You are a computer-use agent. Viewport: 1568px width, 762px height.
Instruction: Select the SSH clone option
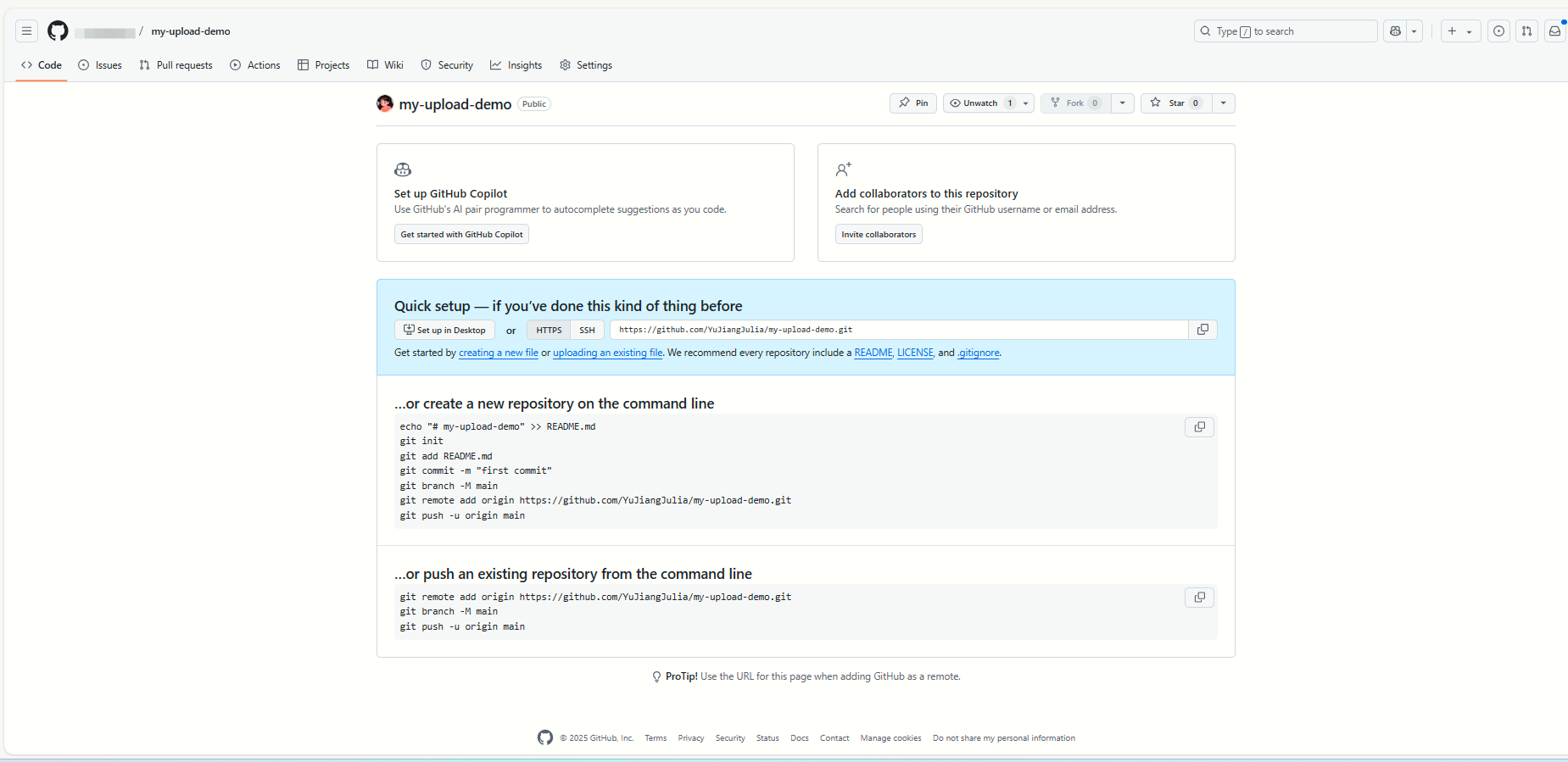pyautogui.click(x=587, y=331)
